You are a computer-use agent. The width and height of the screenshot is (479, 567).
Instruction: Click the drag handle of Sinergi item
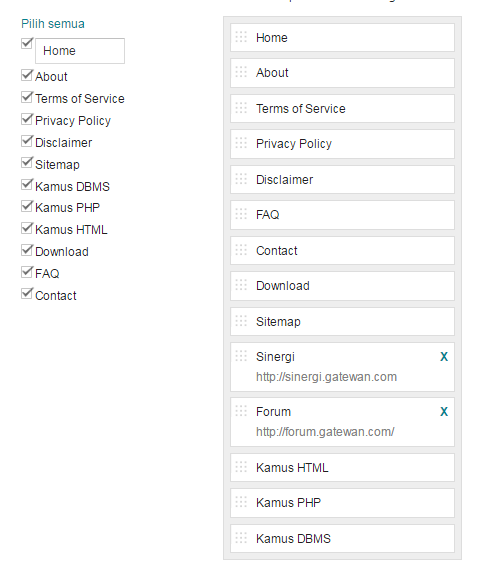click(x=241, y=356)
